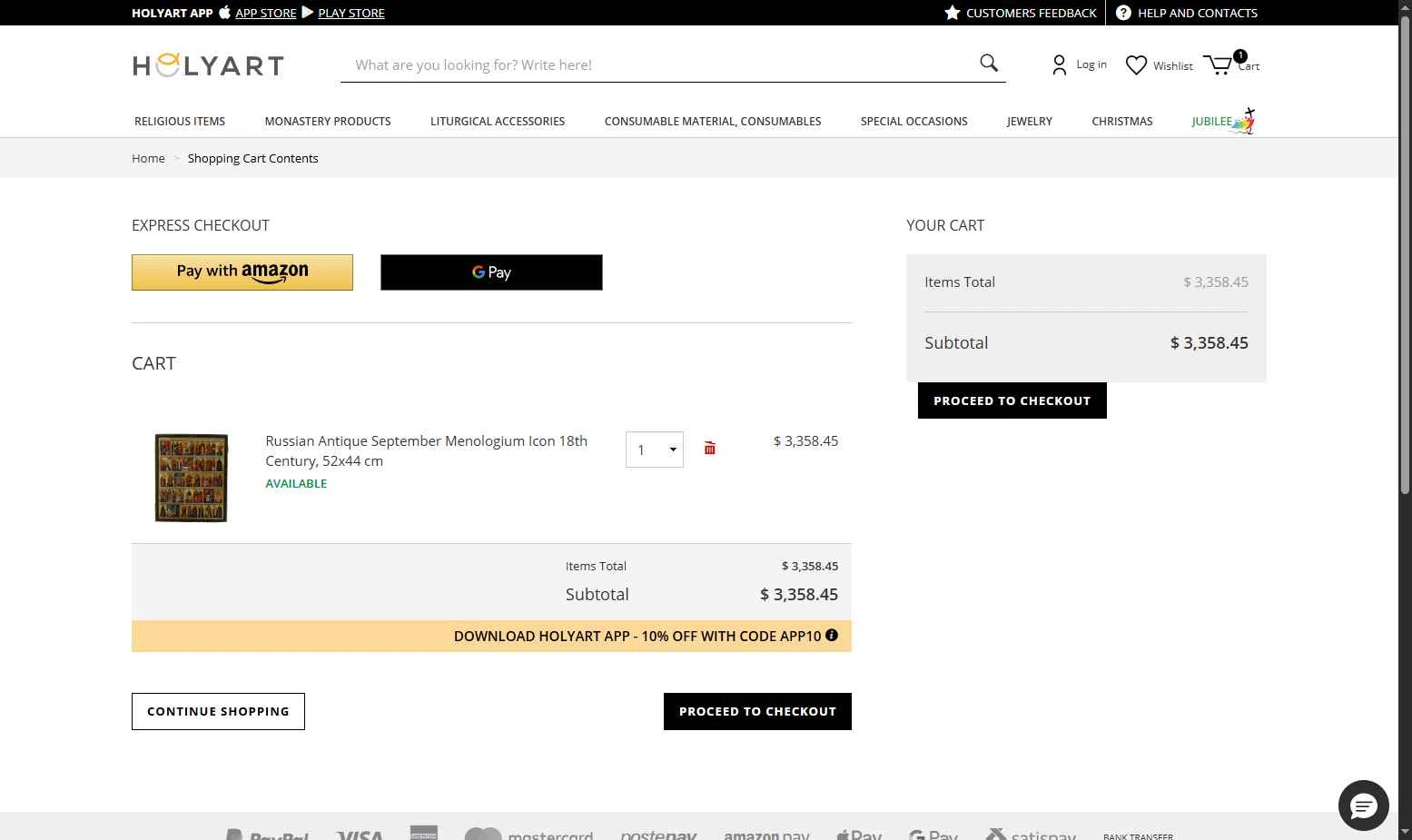Screen dimensions: 1412x840
Task: Click Proceed to Checkout beside Continue Shopping
Action: pyautogui.click(x=757, y=711)
